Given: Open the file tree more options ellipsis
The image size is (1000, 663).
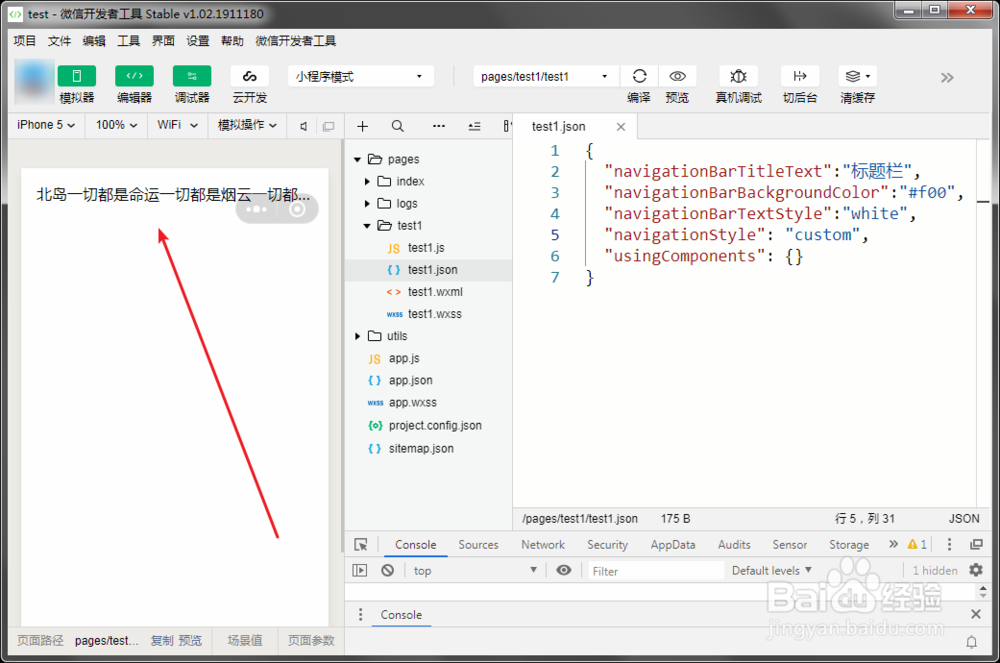Looking at the screenshot, I should pyautogui.click(x=439, y=126).
